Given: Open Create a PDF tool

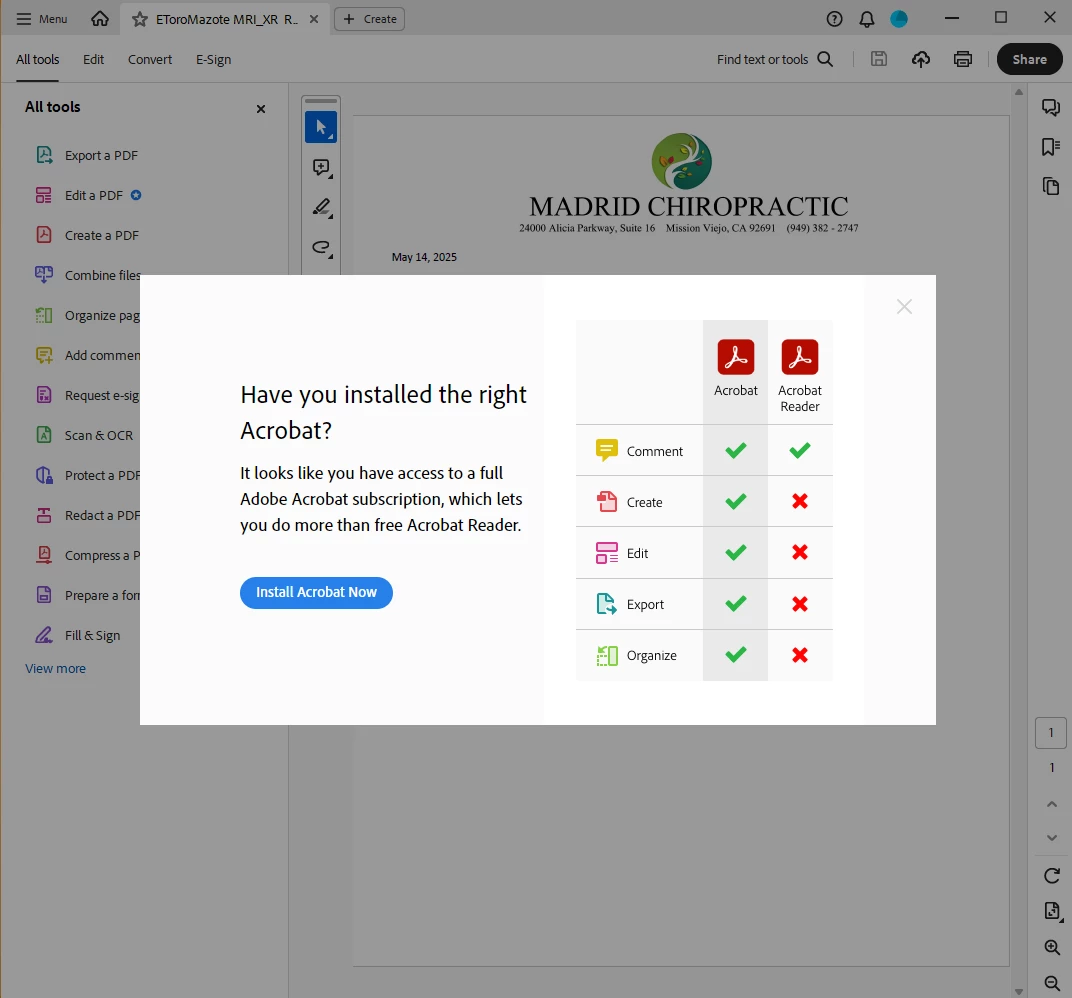Looking at the screenshot, I should click(x=87, y=235).
